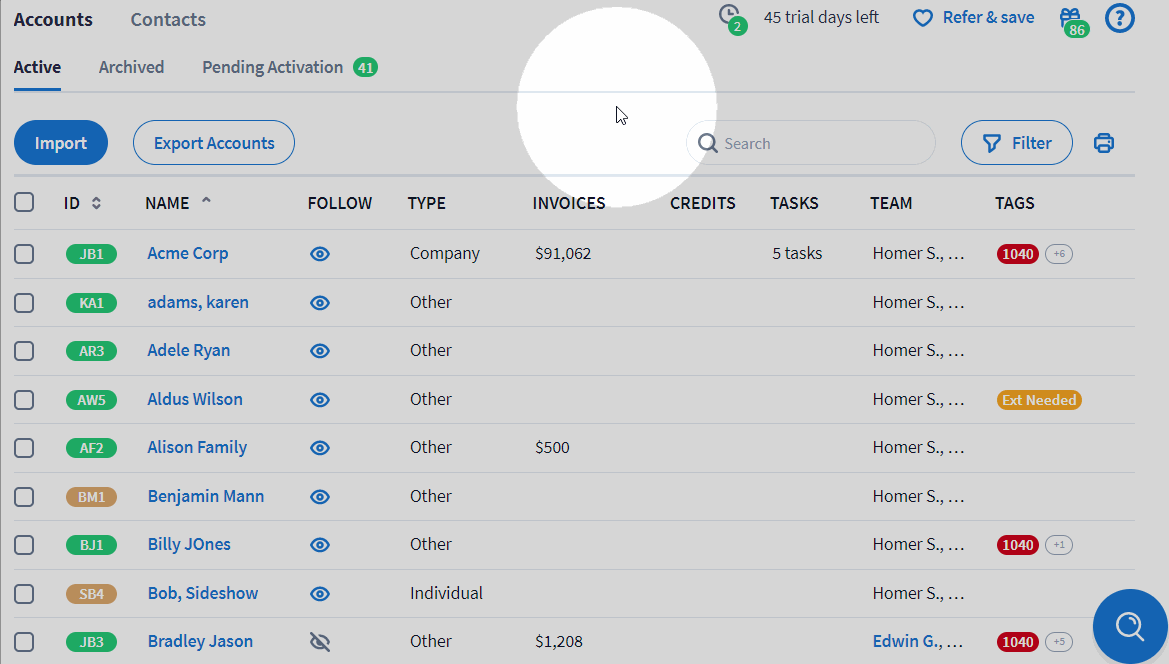Expand the +6 tags on Acme Corp
The height and width of the screenshot is (664, 1169).
[x=1058, y=254]
